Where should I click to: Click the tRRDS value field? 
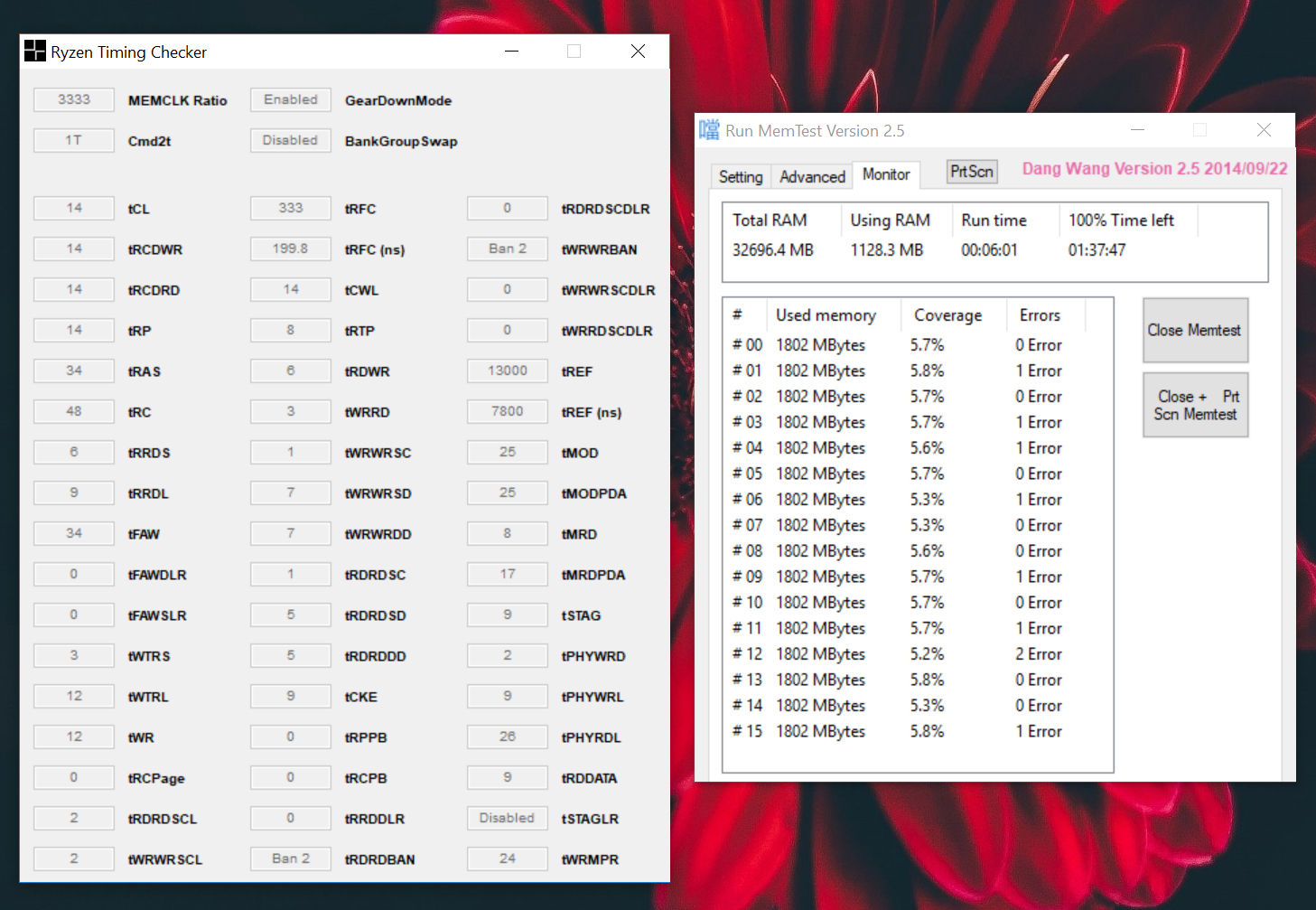point(74,452)
